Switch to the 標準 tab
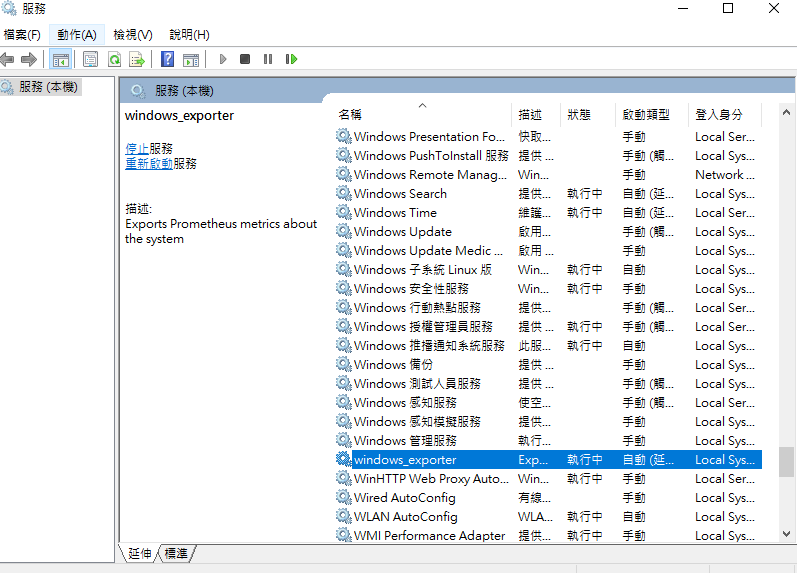The image size is (797, 573). pos(176,553)
